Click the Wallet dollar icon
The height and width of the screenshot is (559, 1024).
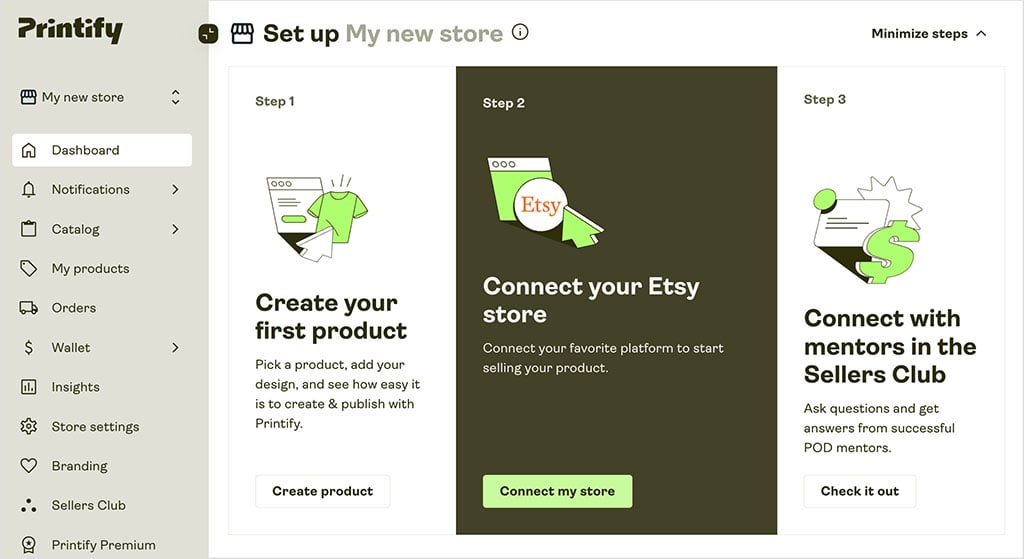pyautogui.click(x=29, y=348)
